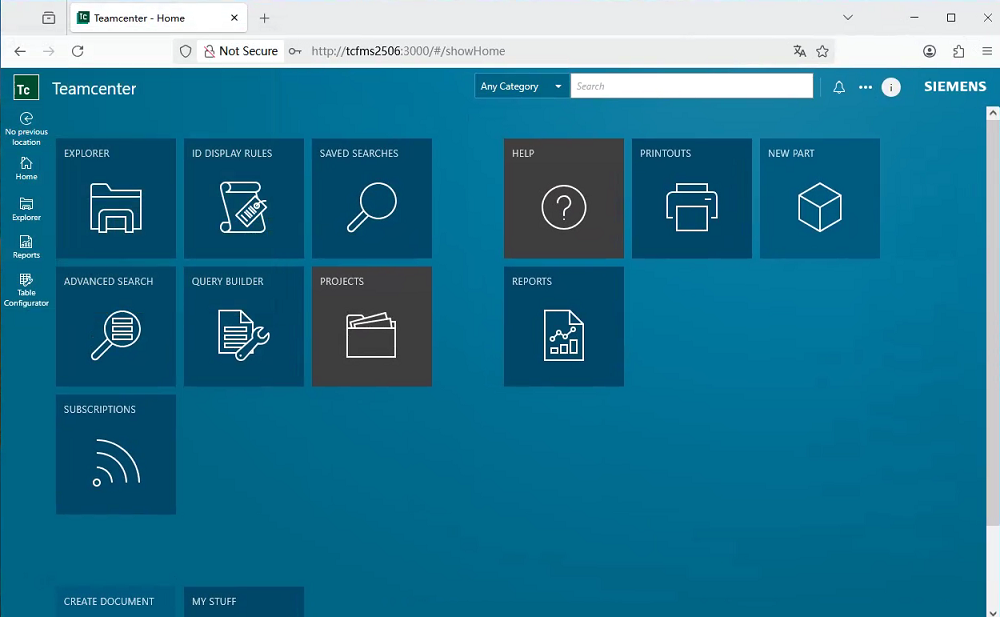The width and height of the screenshot is (1000, 617).
Task: Open the Subscriptions tile
Action: pyautogui.click(x=115, y=454)
